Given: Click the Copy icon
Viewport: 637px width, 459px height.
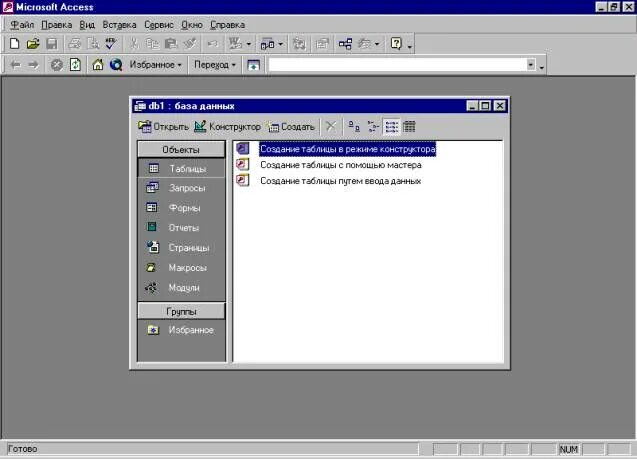Looking at the screenshot, I should [x=152, y=43].
